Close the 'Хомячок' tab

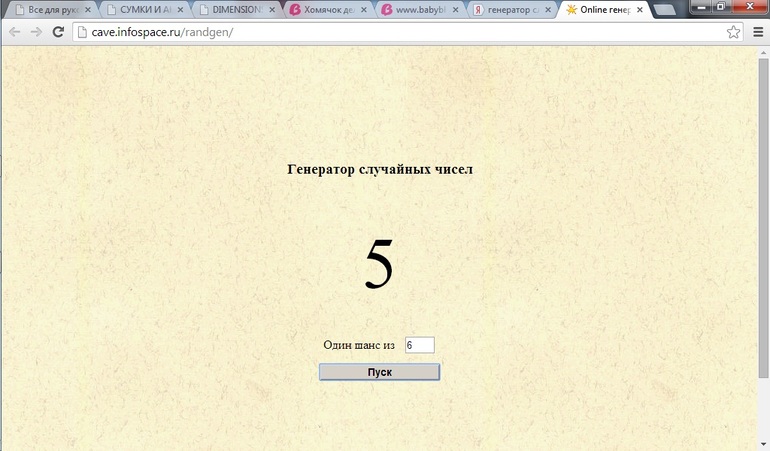pyautogui.click(x=364, y=10)
